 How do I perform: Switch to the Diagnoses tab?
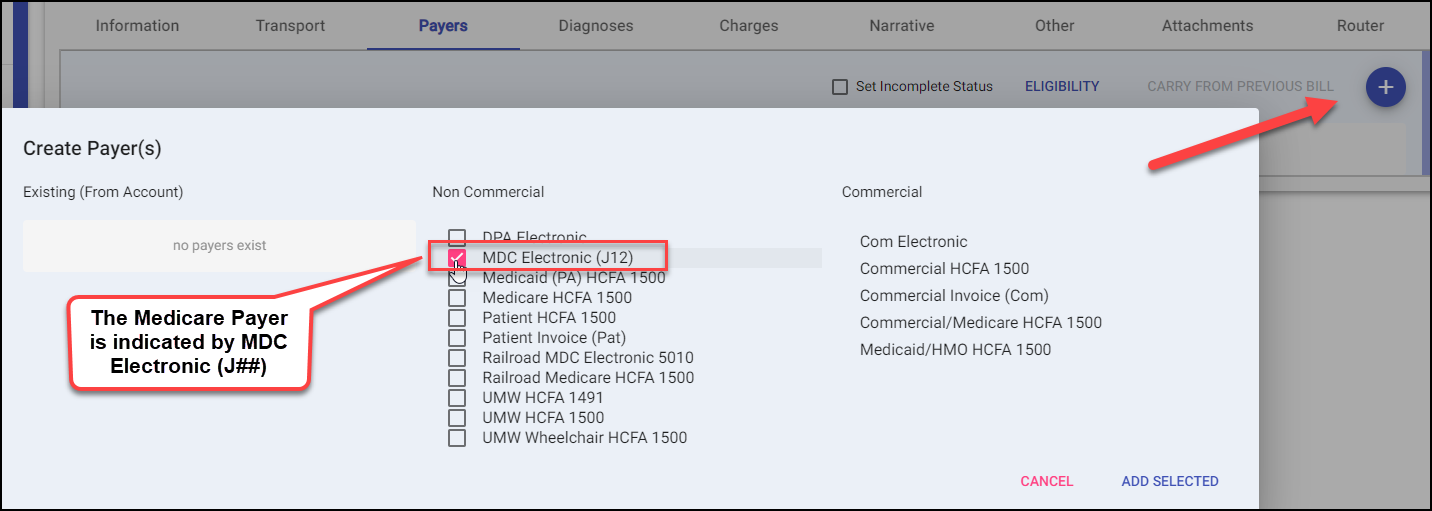point(595,26)
